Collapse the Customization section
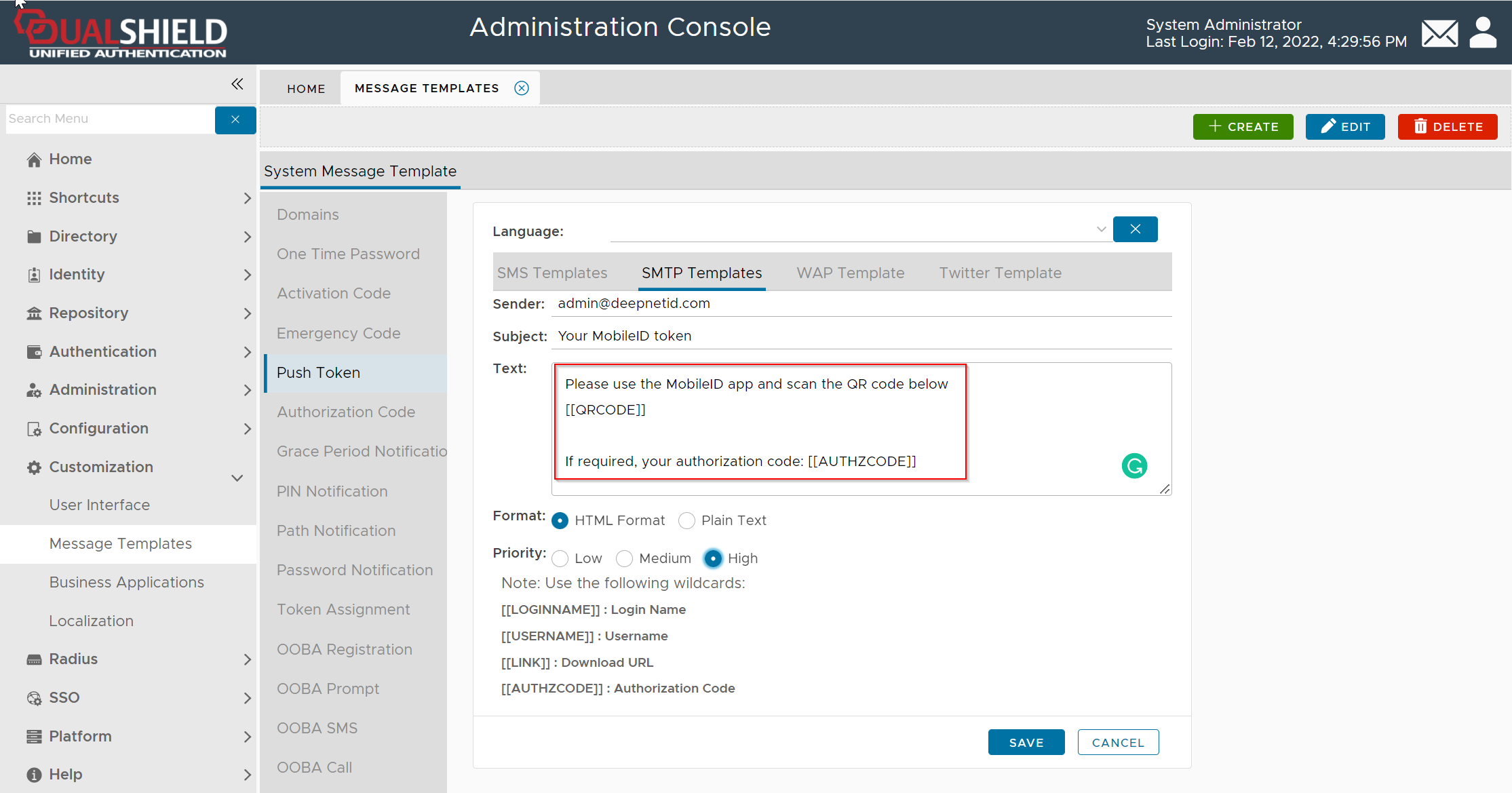Screen dimensions: 1512x793 [x=237, y=478]
